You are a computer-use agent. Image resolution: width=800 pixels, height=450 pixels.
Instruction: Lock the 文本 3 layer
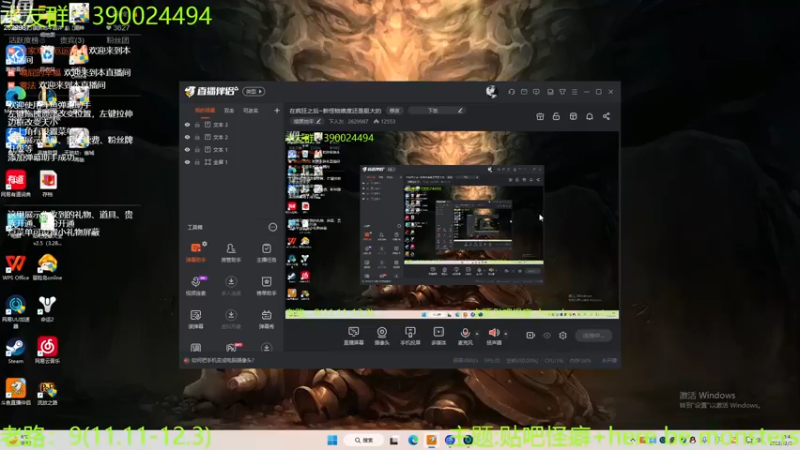[x=197, y=124]
